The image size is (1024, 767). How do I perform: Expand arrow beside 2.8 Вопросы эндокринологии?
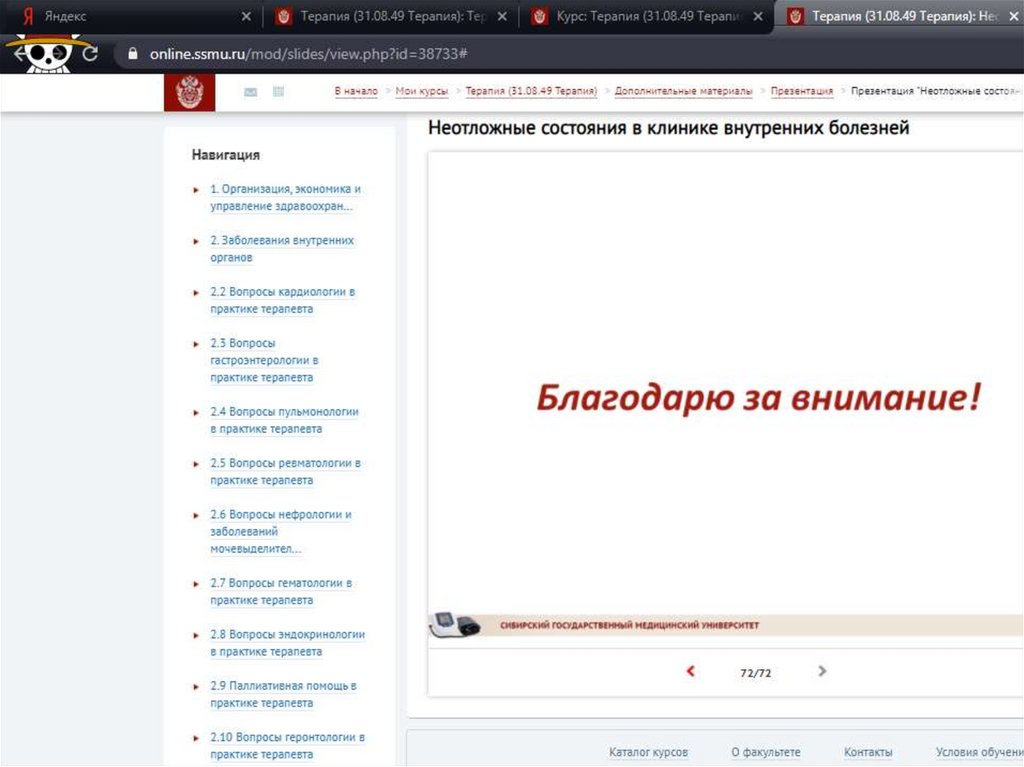pos(196,636)
